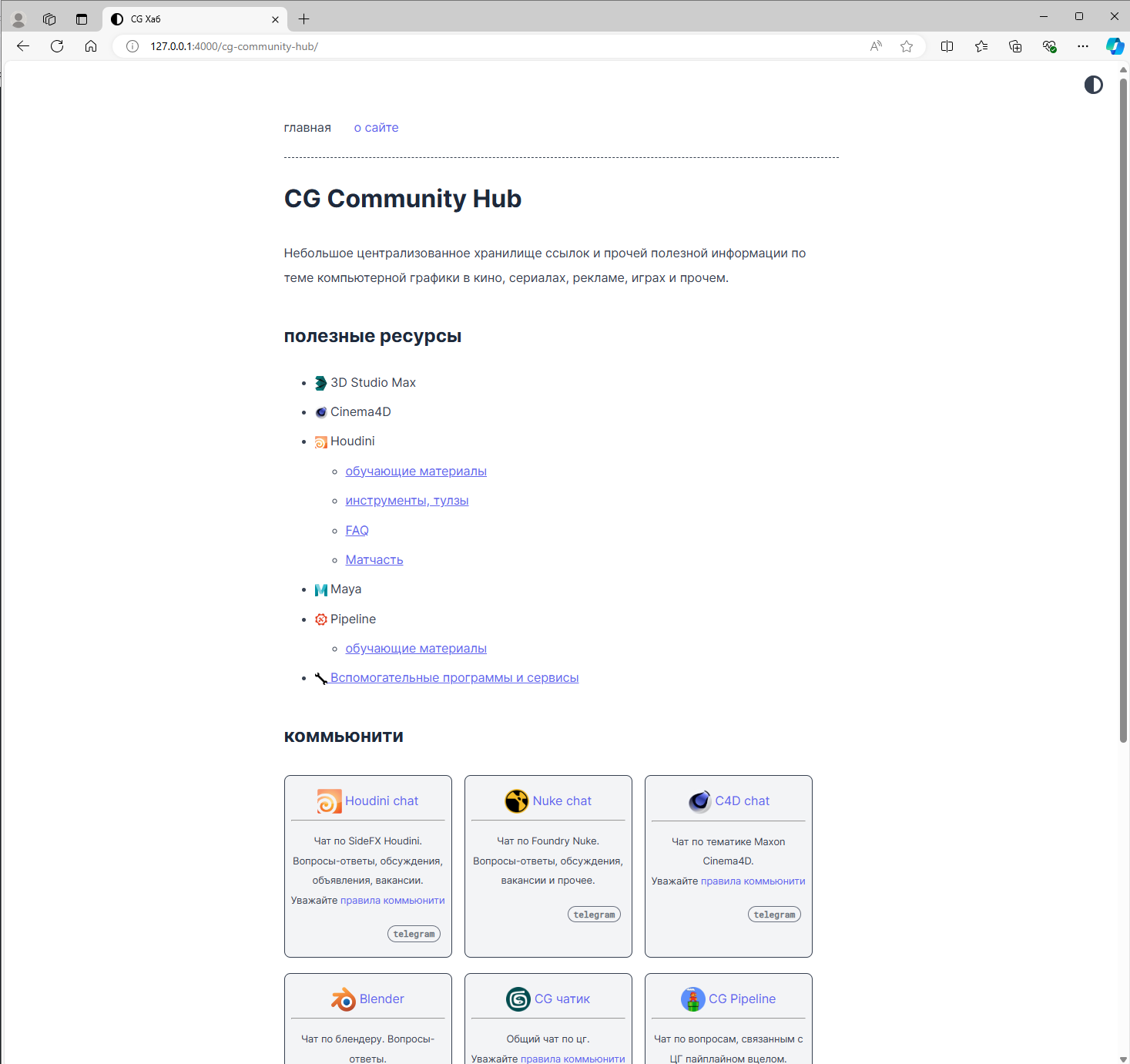Image resolution: width=1130 pixels, height=1064 pixels.
Task: Add page to favorites star icon
Action: click(x=907, y=46)
